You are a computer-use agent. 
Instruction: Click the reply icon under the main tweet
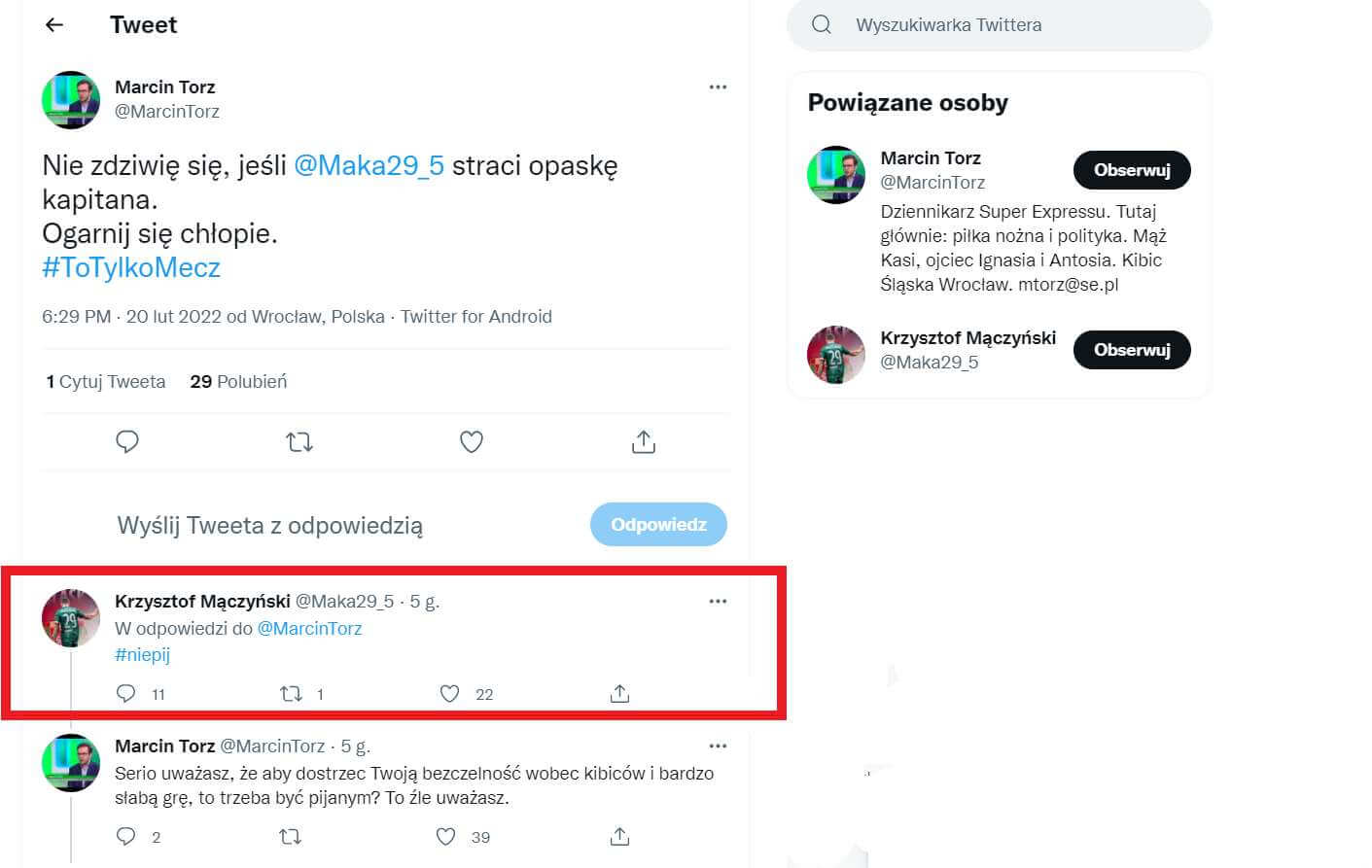point(127,441)
